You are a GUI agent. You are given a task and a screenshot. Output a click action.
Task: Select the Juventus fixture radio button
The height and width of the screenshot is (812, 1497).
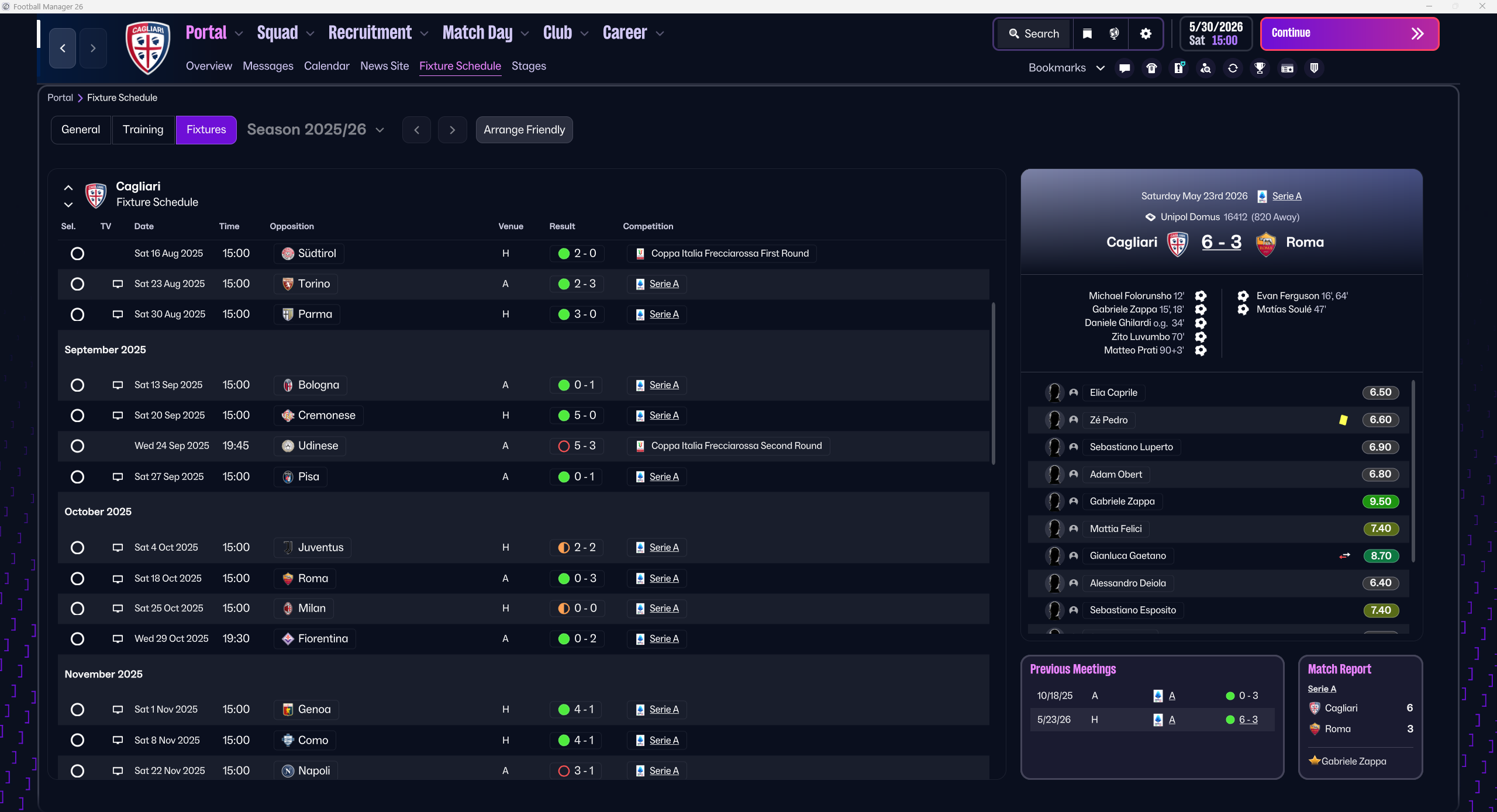77,548
